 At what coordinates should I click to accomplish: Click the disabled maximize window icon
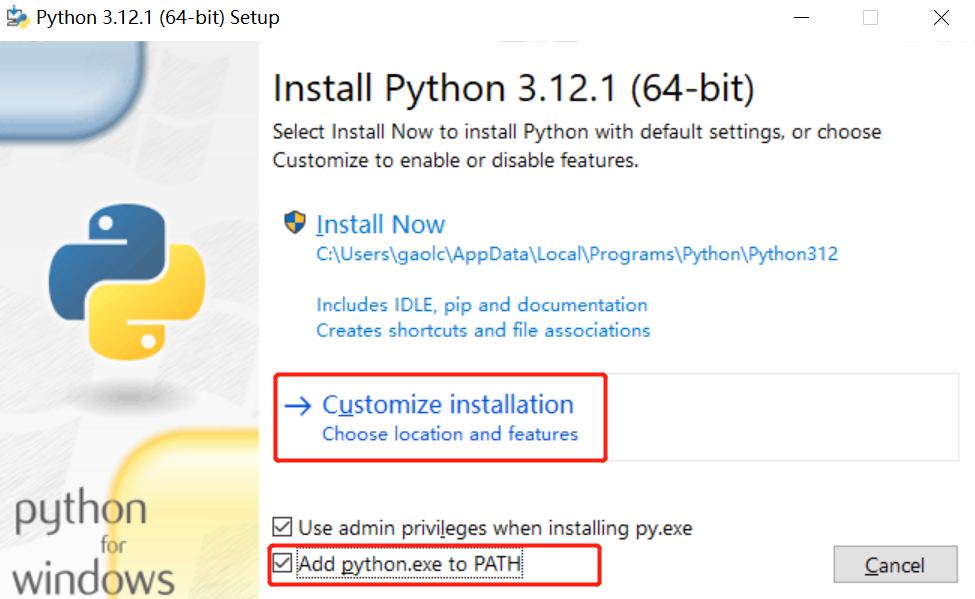871,17
